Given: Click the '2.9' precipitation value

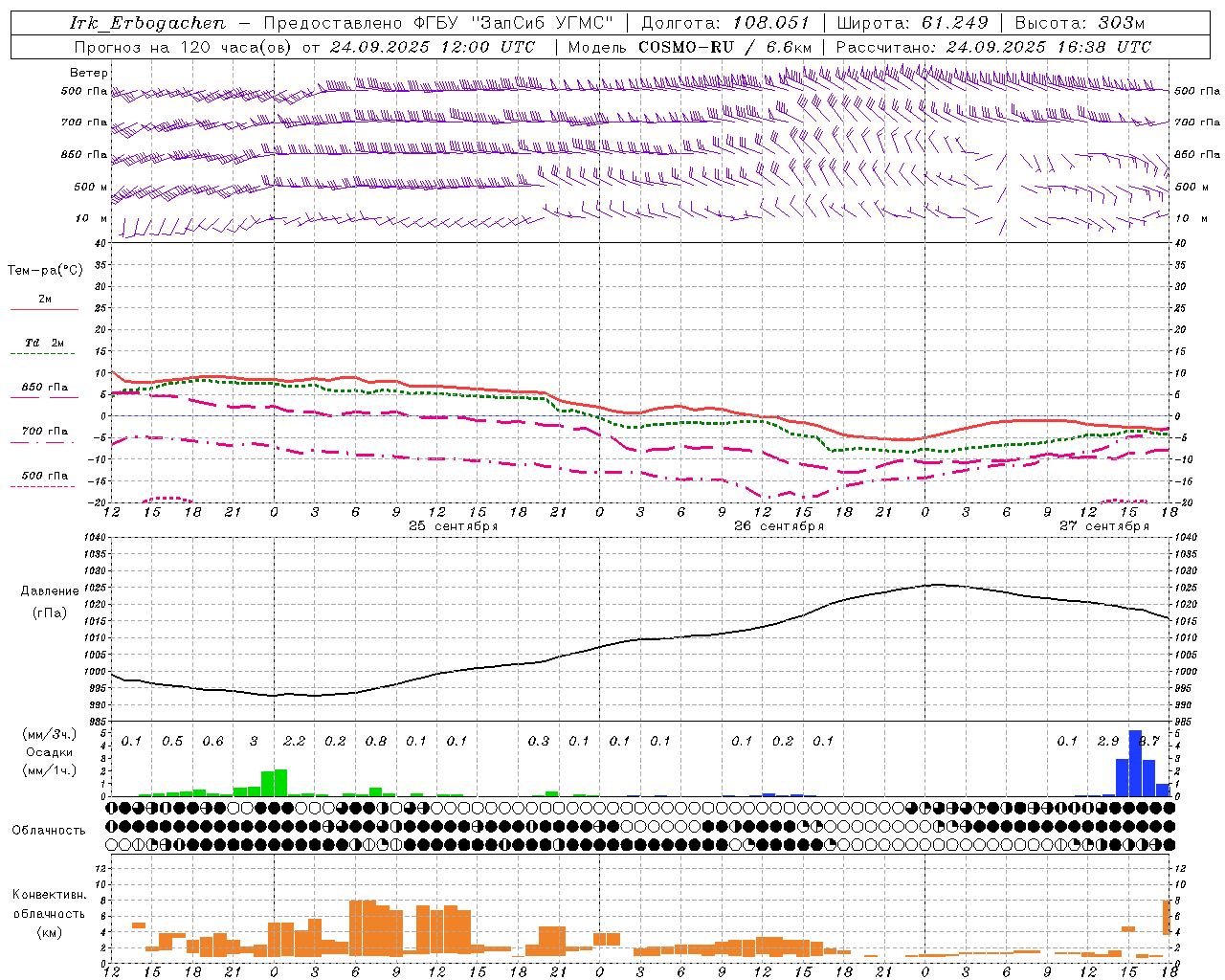Looking at the screenshot, I should [x=1108, y=742].
